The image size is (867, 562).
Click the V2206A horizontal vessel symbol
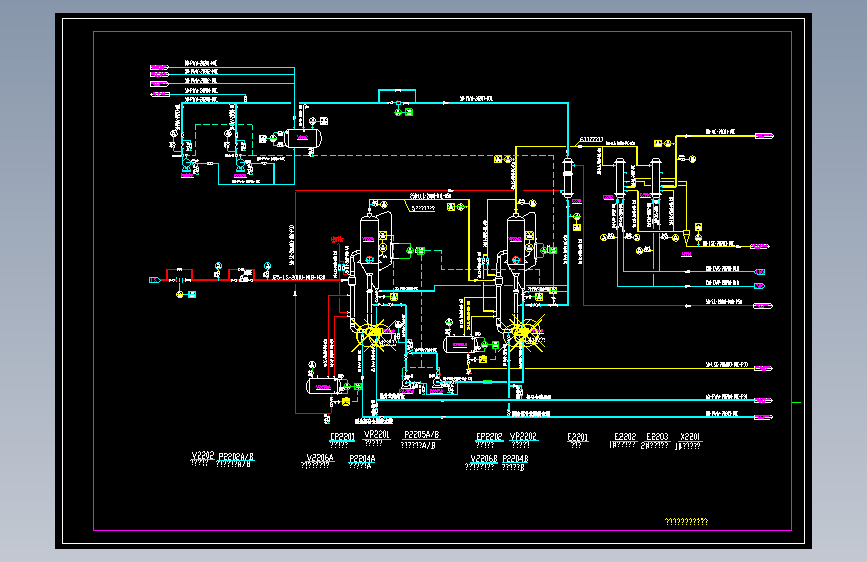tap(323, 386)
